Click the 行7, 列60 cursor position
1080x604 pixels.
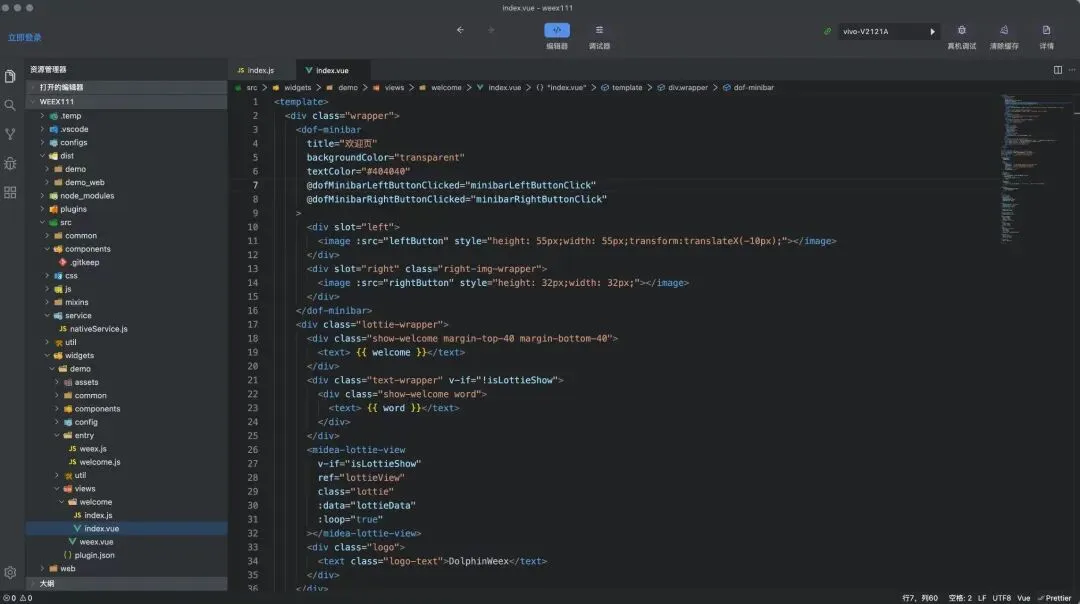(920, 598)
